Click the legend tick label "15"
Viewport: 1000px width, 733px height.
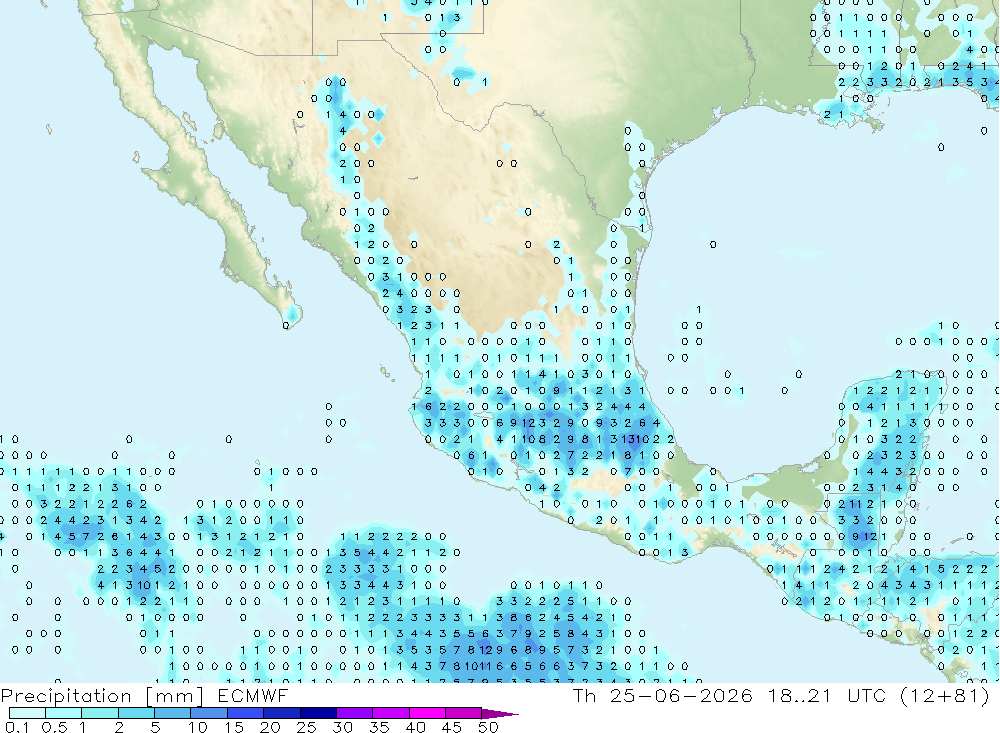[x=234, y=727]
